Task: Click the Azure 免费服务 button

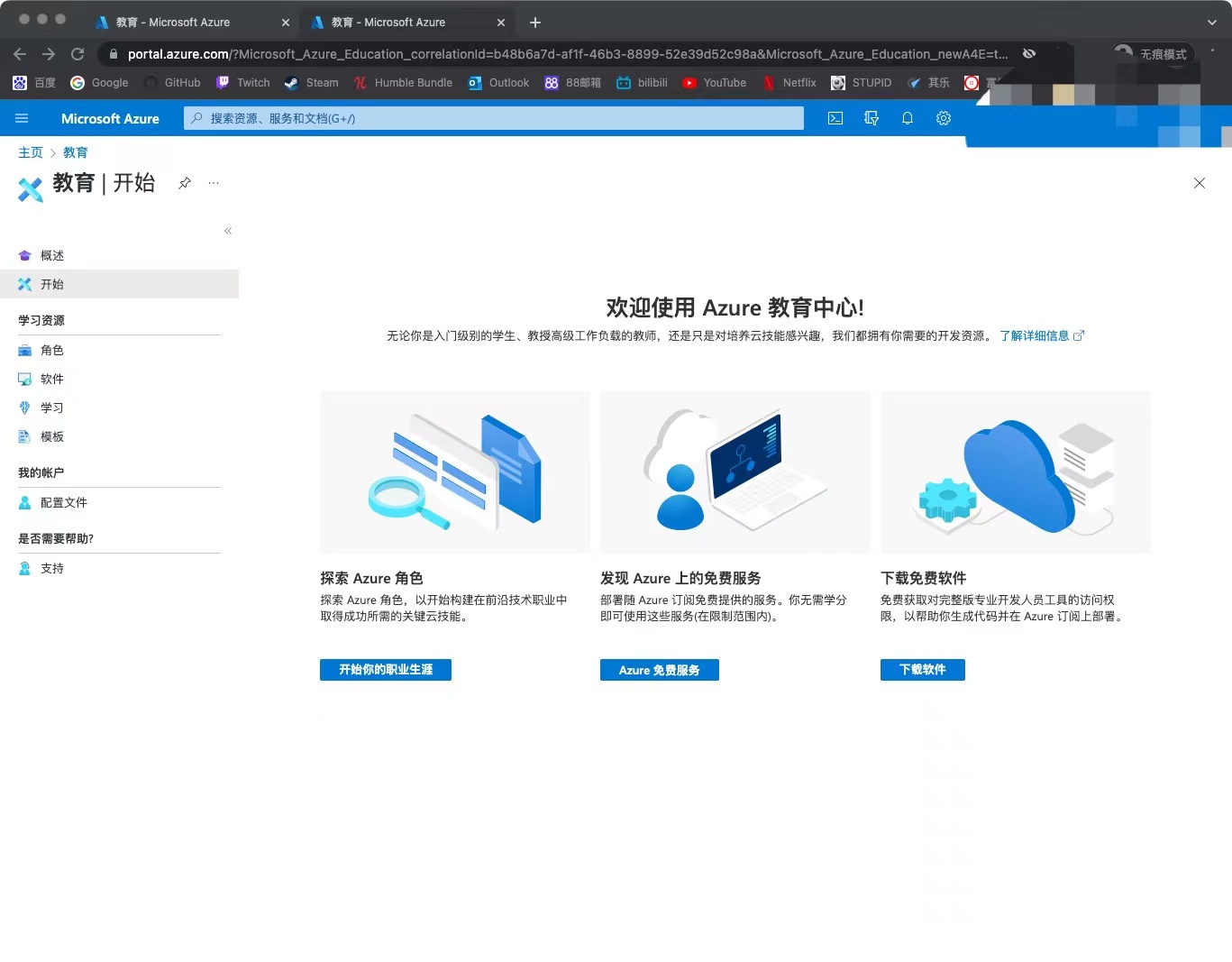Action: (660, 670)
